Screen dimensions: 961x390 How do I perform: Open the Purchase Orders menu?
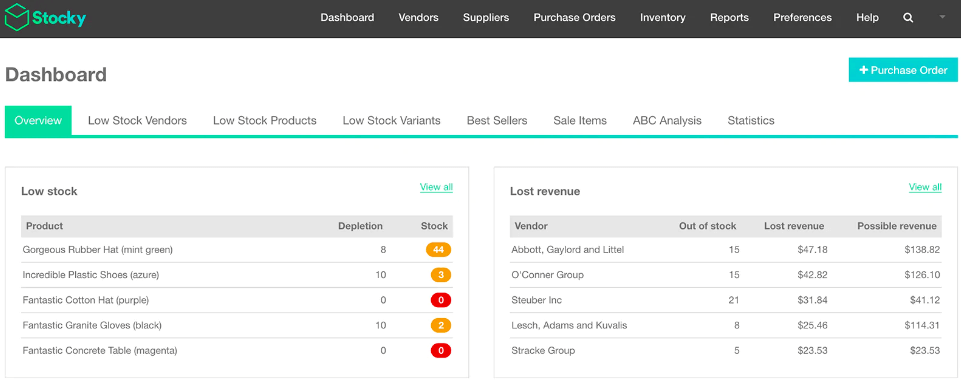(574, 18)
